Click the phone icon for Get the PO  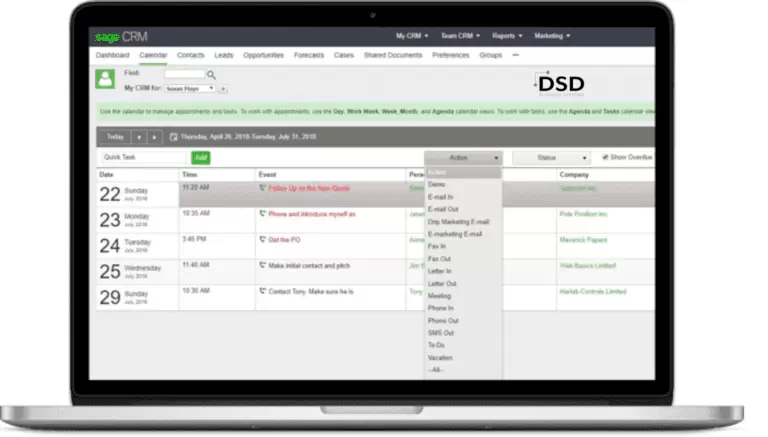pyautogui.click(x=262, y=240)
